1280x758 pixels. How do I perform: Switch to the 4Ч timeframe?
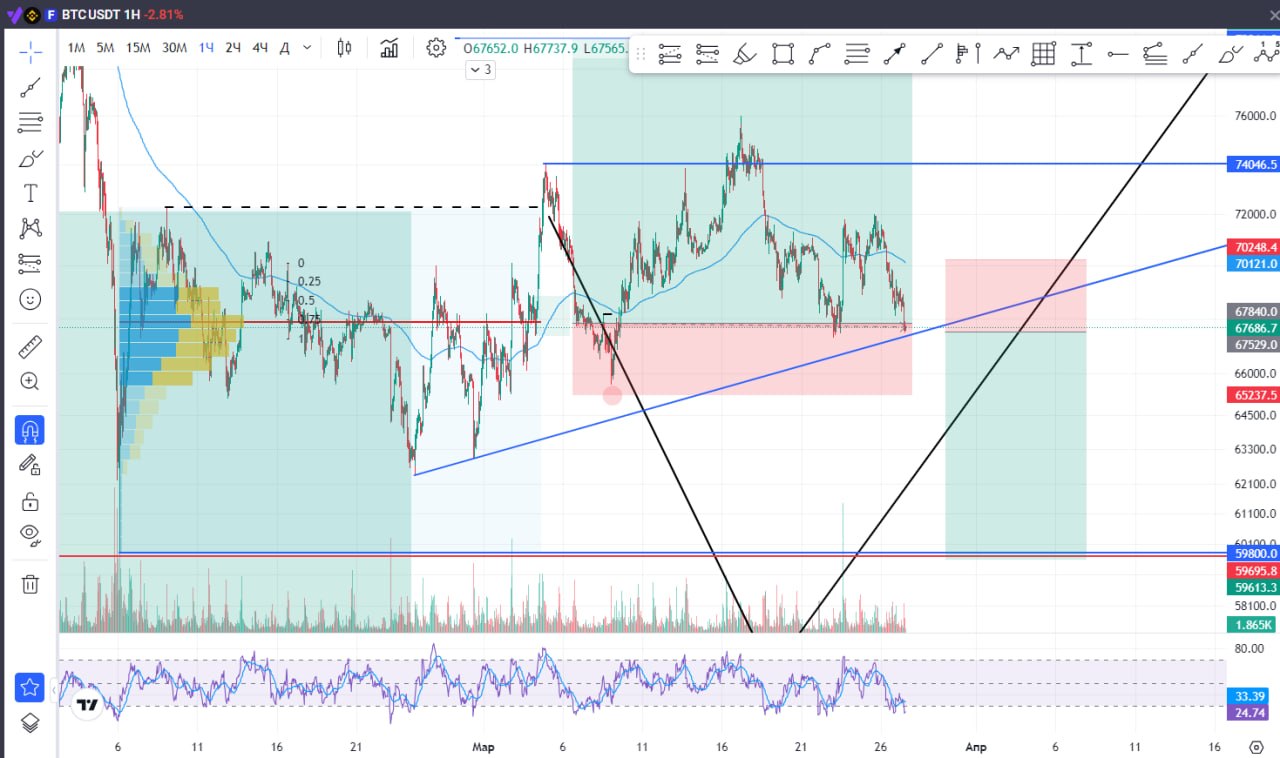260,48
